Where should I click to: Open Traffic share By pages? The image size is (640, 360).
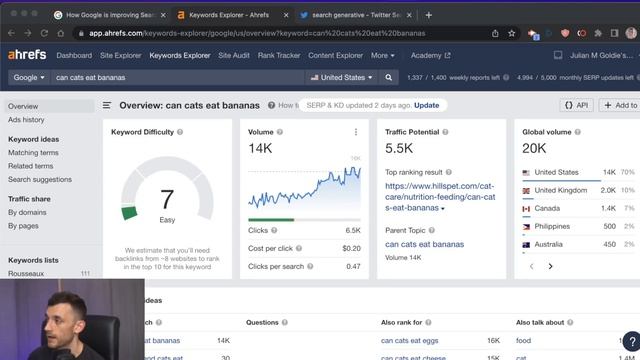pyautogui.click(x=23, y=226)
